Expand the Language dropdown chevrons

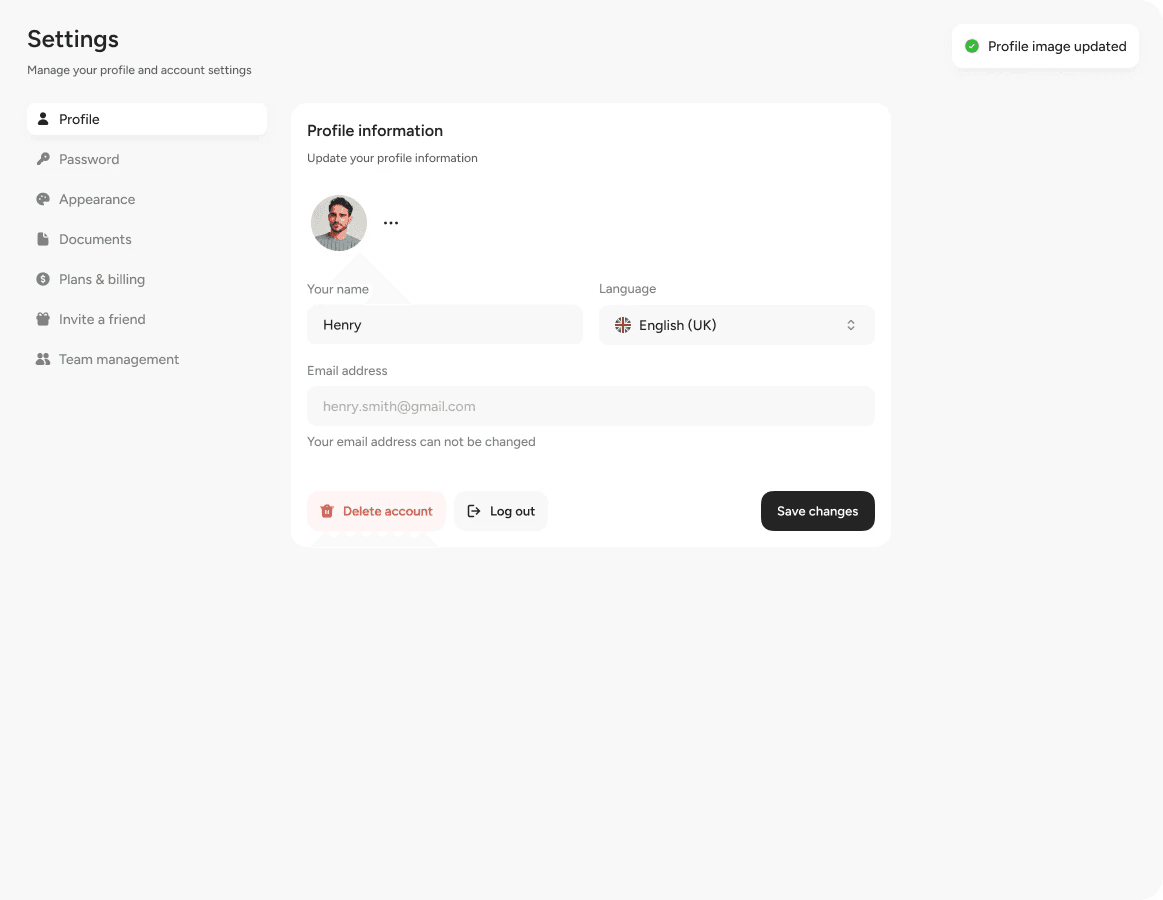pyautogui.click(x=851, y=325)
